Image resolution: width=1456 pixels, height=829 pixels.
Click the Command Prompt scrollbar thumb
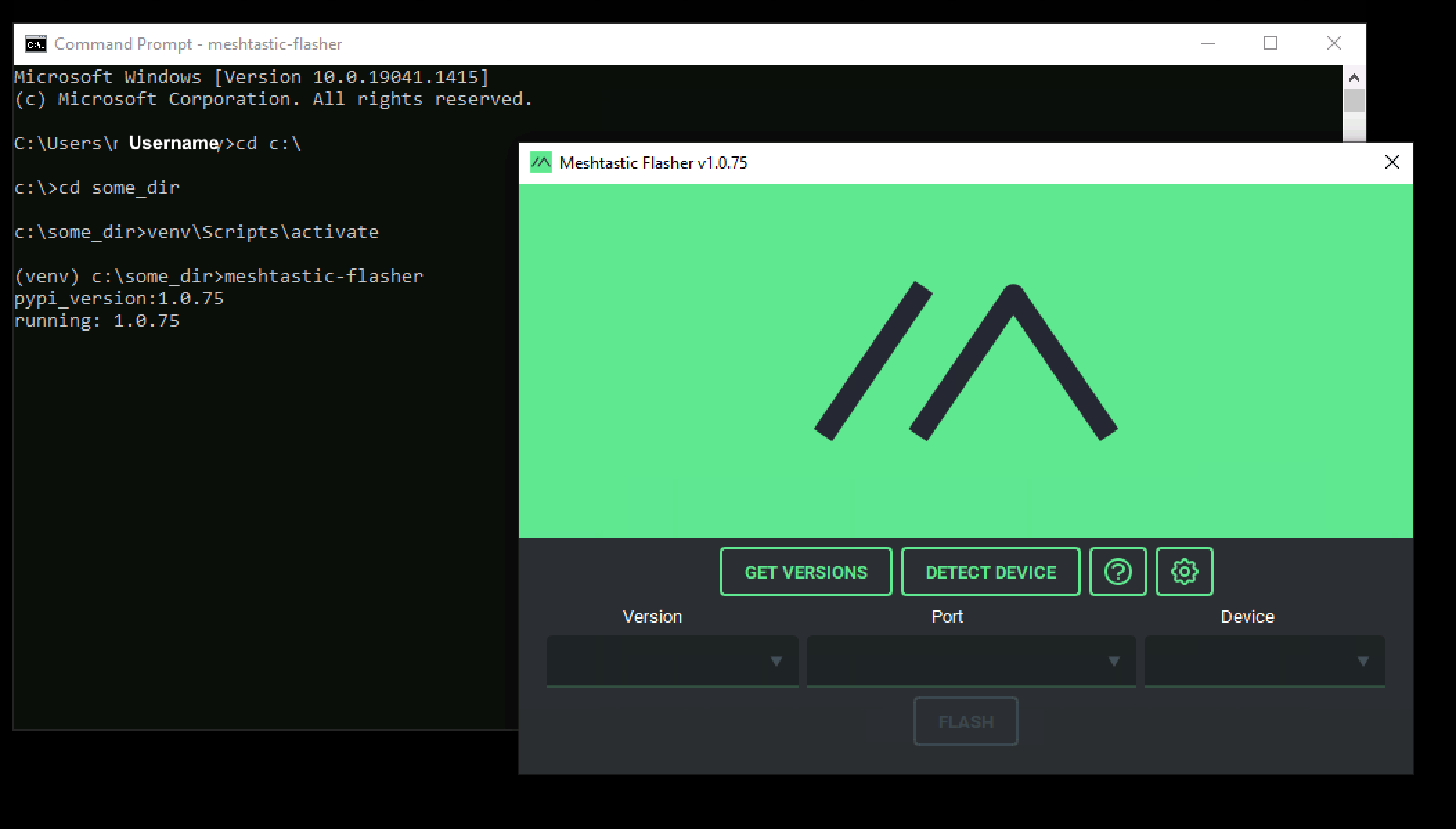pyautogui.click(x=1354, y=101)
